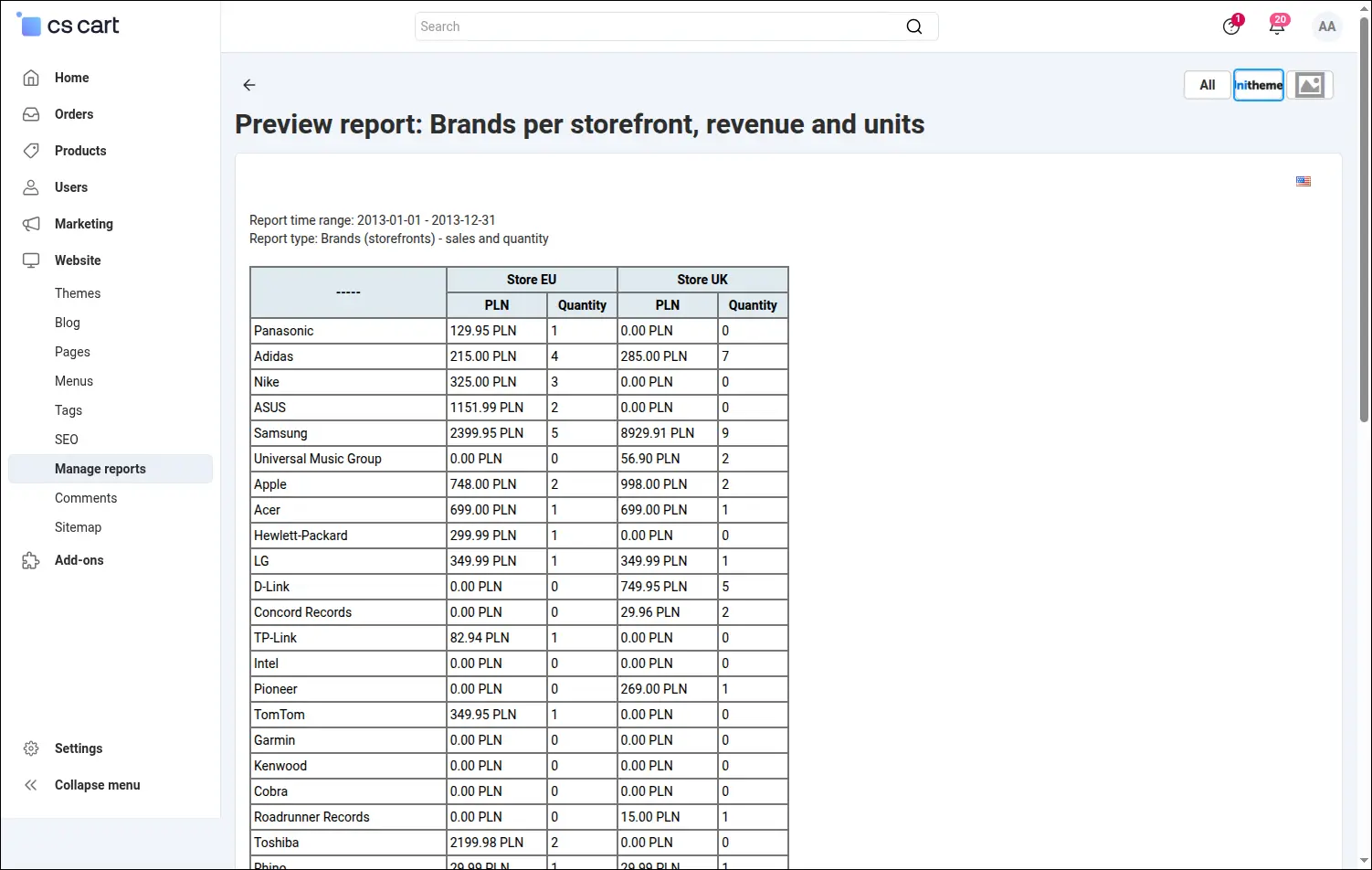Open the Menus submenu link
Screen dimensions: 1372x870
pyautogui.click(x=74, y=381)
